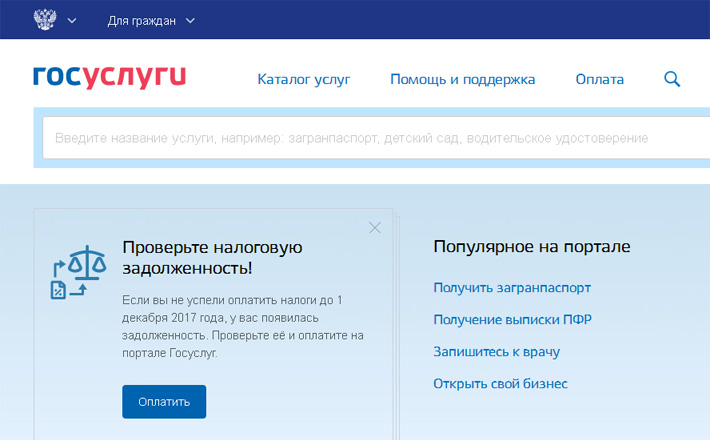Click the chevron arrow after 'Для граждан'

tap(191, 20)
